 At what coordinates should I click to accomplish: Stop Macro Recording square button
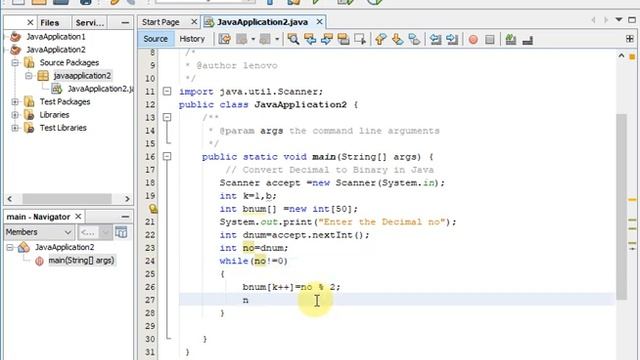click(490, 40)
